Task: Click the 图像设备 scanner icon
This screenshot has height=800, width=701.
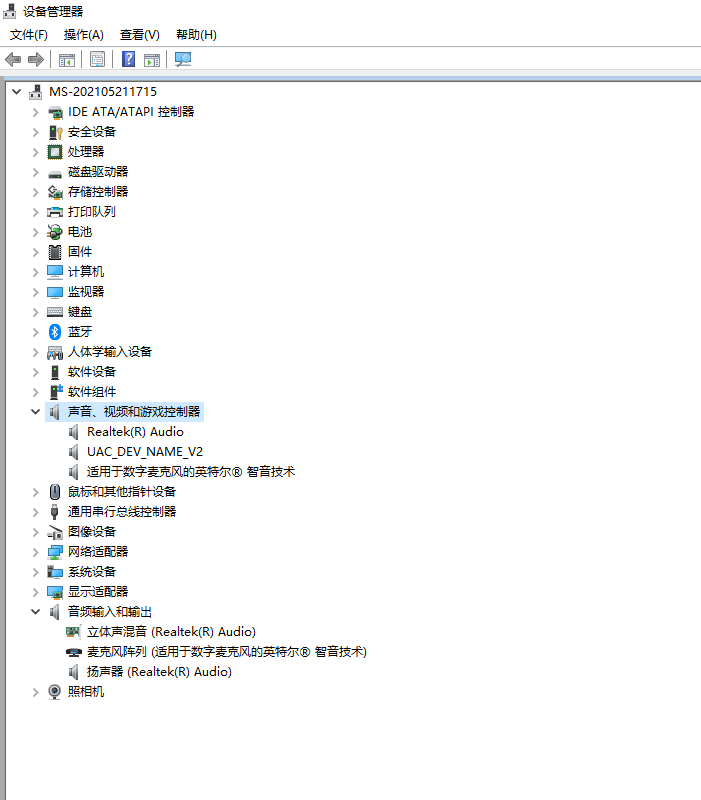Action: 55,532
